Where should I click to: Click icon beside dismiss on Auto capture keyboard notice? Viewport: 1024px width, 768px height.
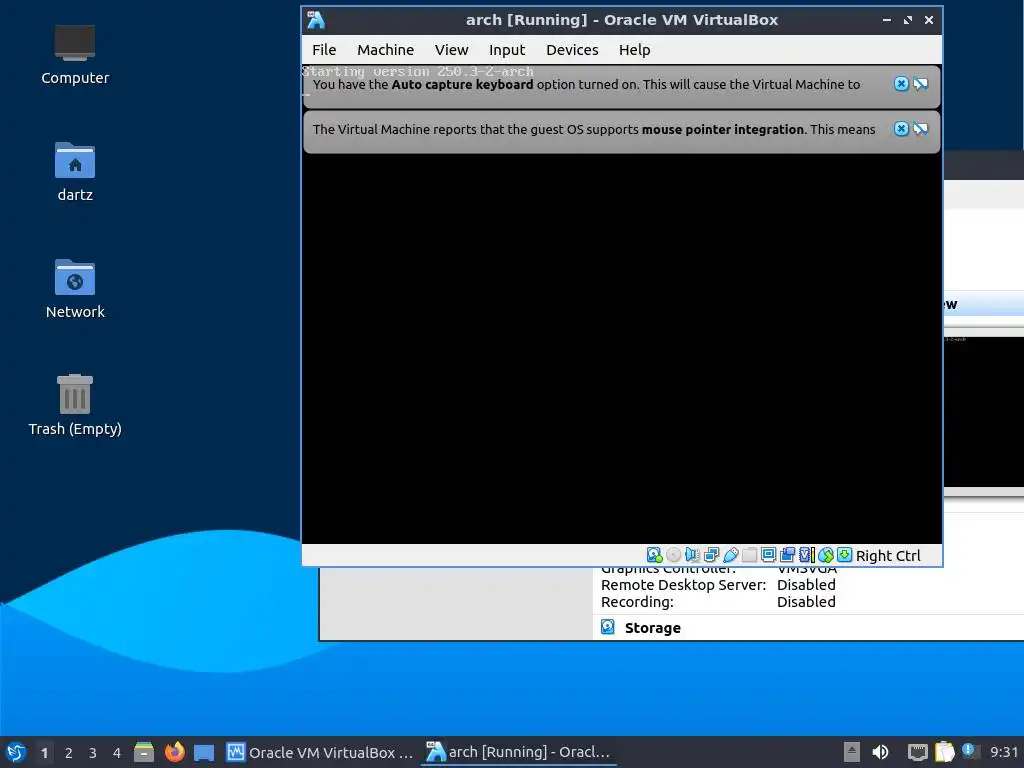tap(920, 84)
